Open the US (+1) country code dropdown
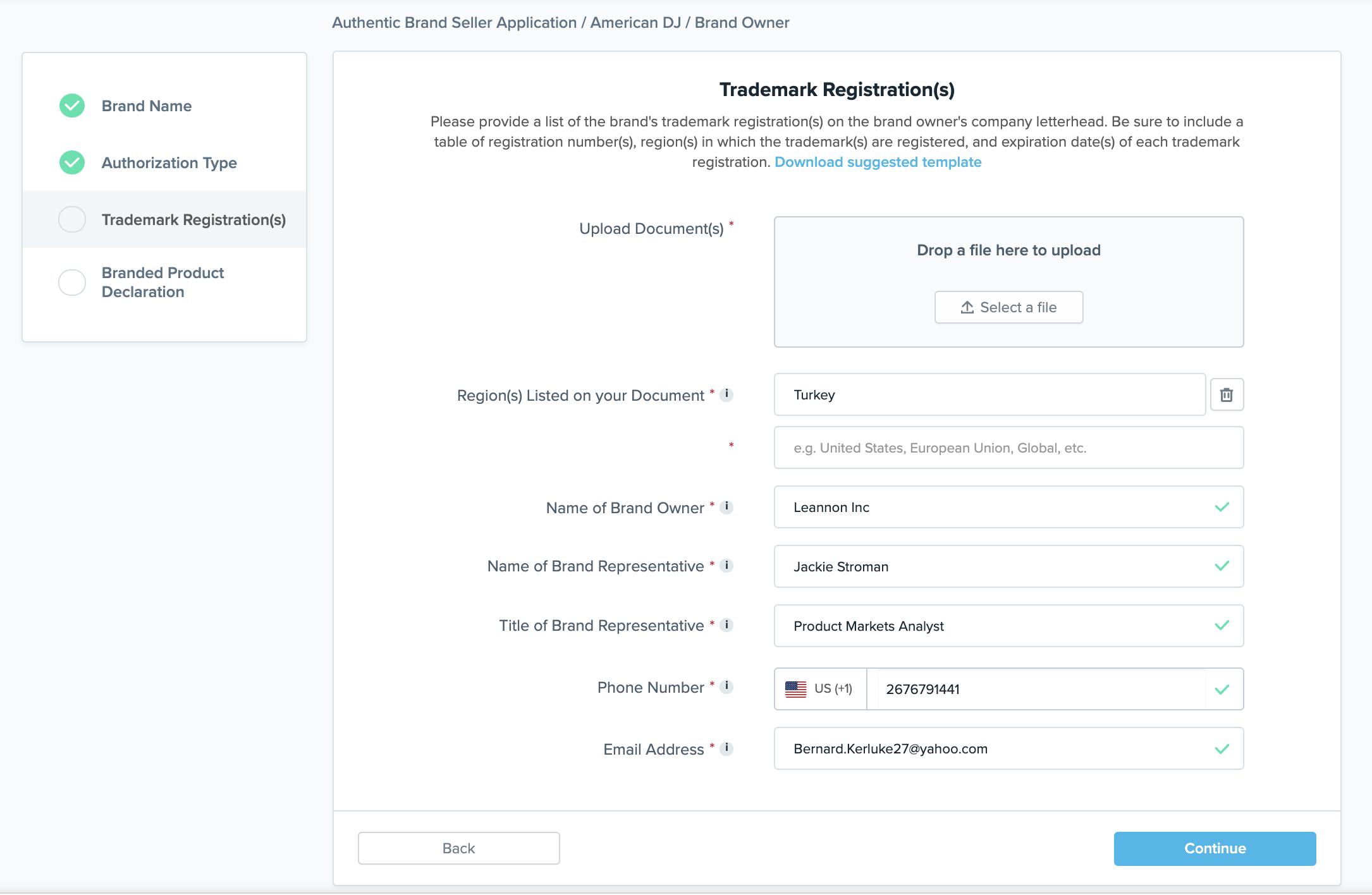 tap(820, 689)
